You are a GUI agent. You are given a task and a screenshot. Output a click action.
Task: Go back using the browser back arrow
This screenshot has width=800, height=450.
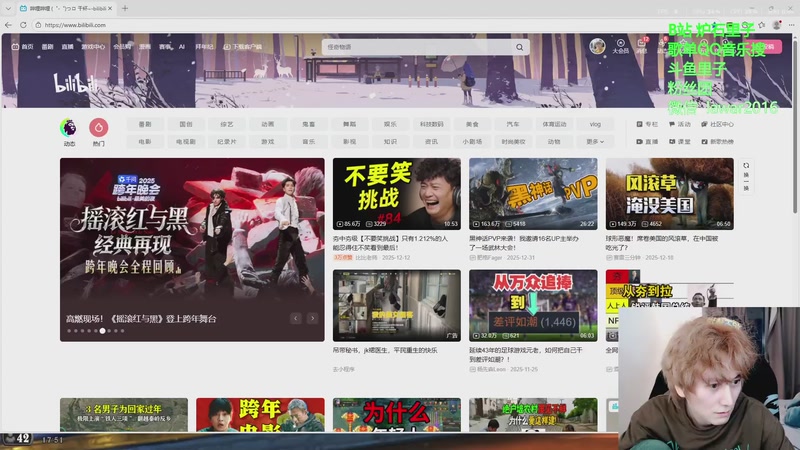point(8,24)
